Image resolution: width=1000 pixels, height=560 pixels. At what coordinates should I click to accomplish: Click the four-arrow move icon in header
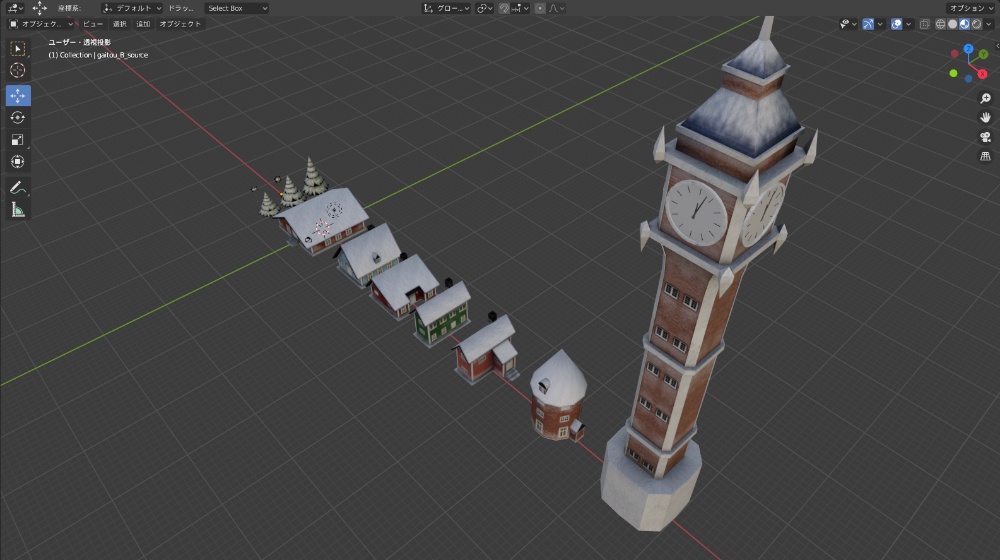tap(40, 8)
